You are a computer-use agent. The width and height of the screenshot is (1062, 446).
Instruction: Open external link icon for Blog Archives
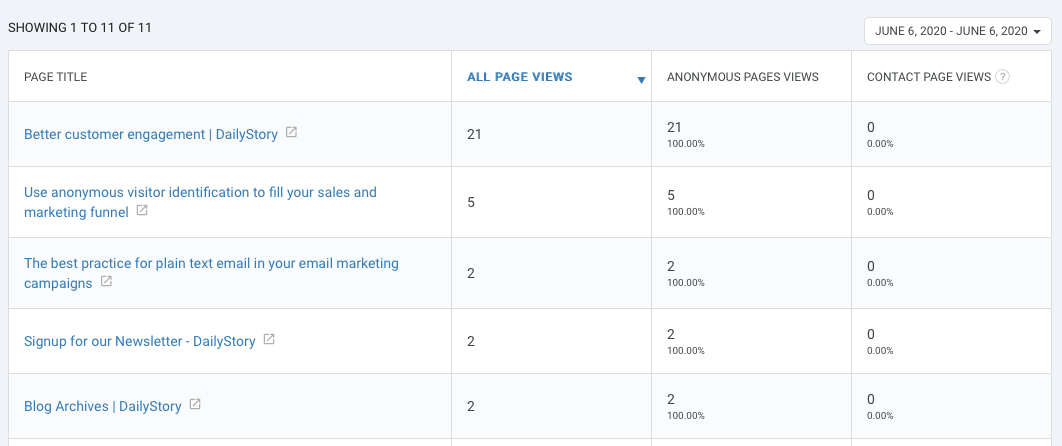195,405
